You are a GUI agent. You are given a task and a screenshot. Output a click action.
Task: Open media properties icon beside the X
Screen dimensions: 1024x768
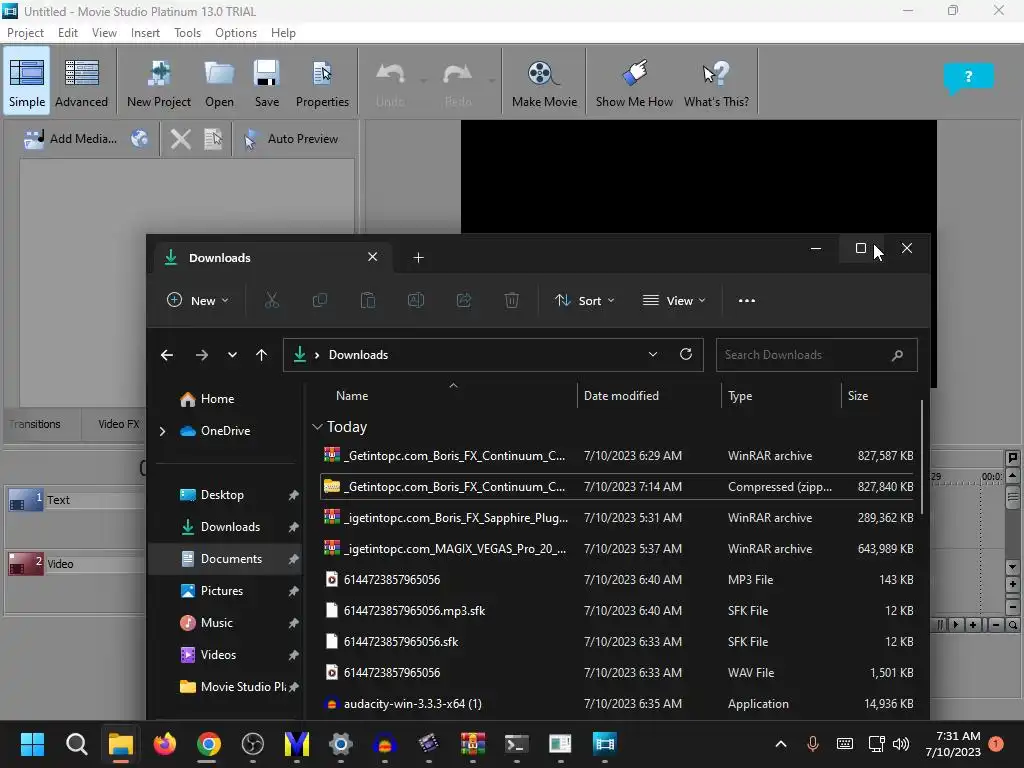tap(214, 138)
